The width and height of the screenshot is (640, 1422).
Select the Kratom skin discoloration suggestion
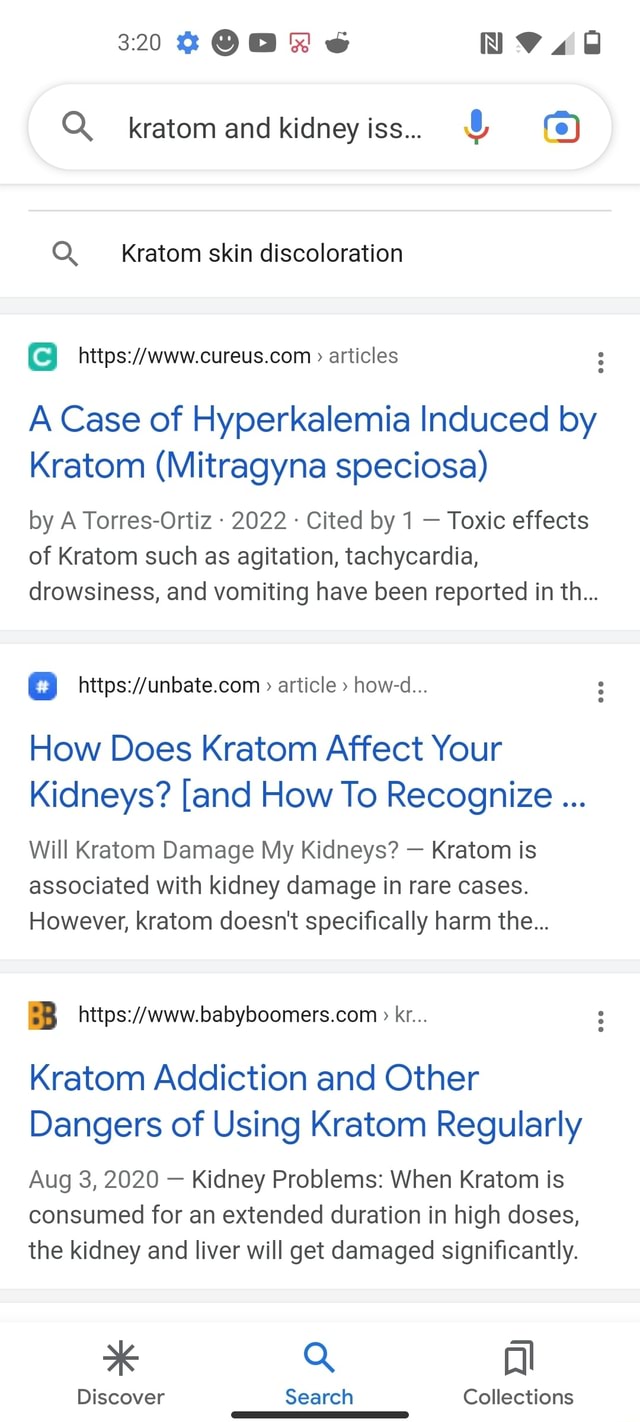(261, 252)
